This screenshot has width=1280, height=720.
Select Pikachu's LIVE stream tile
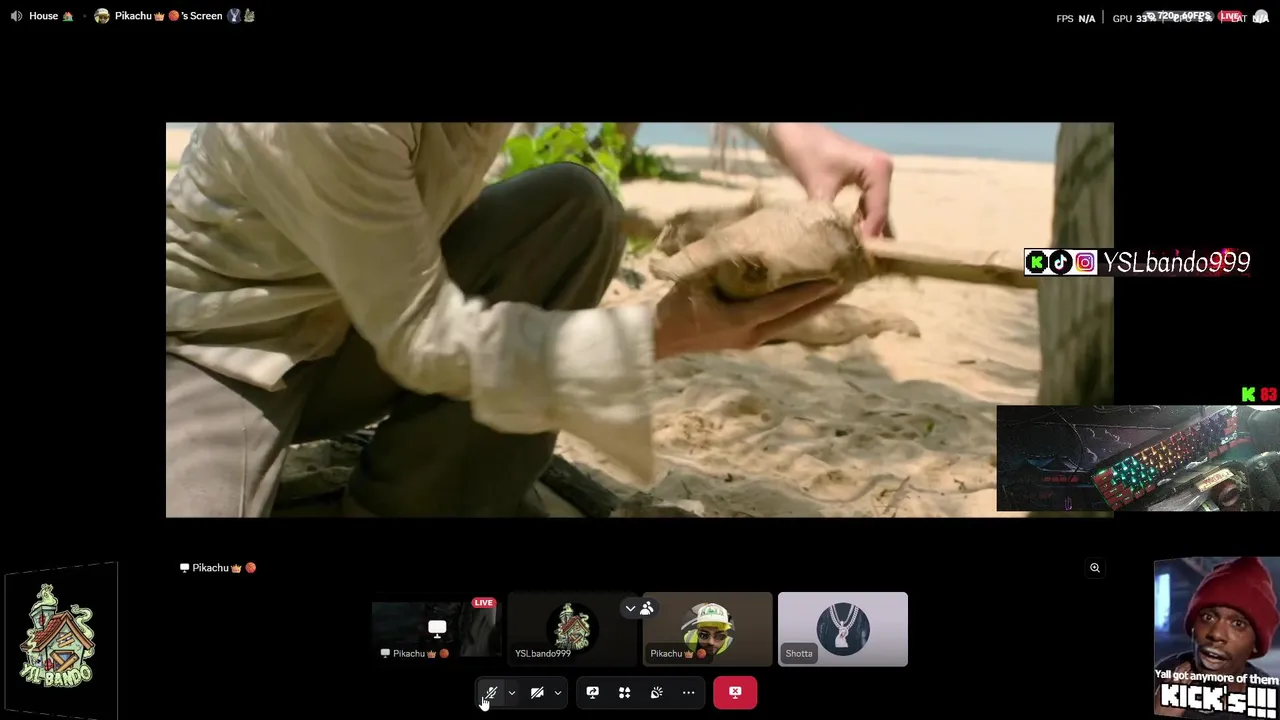point(436,629)
